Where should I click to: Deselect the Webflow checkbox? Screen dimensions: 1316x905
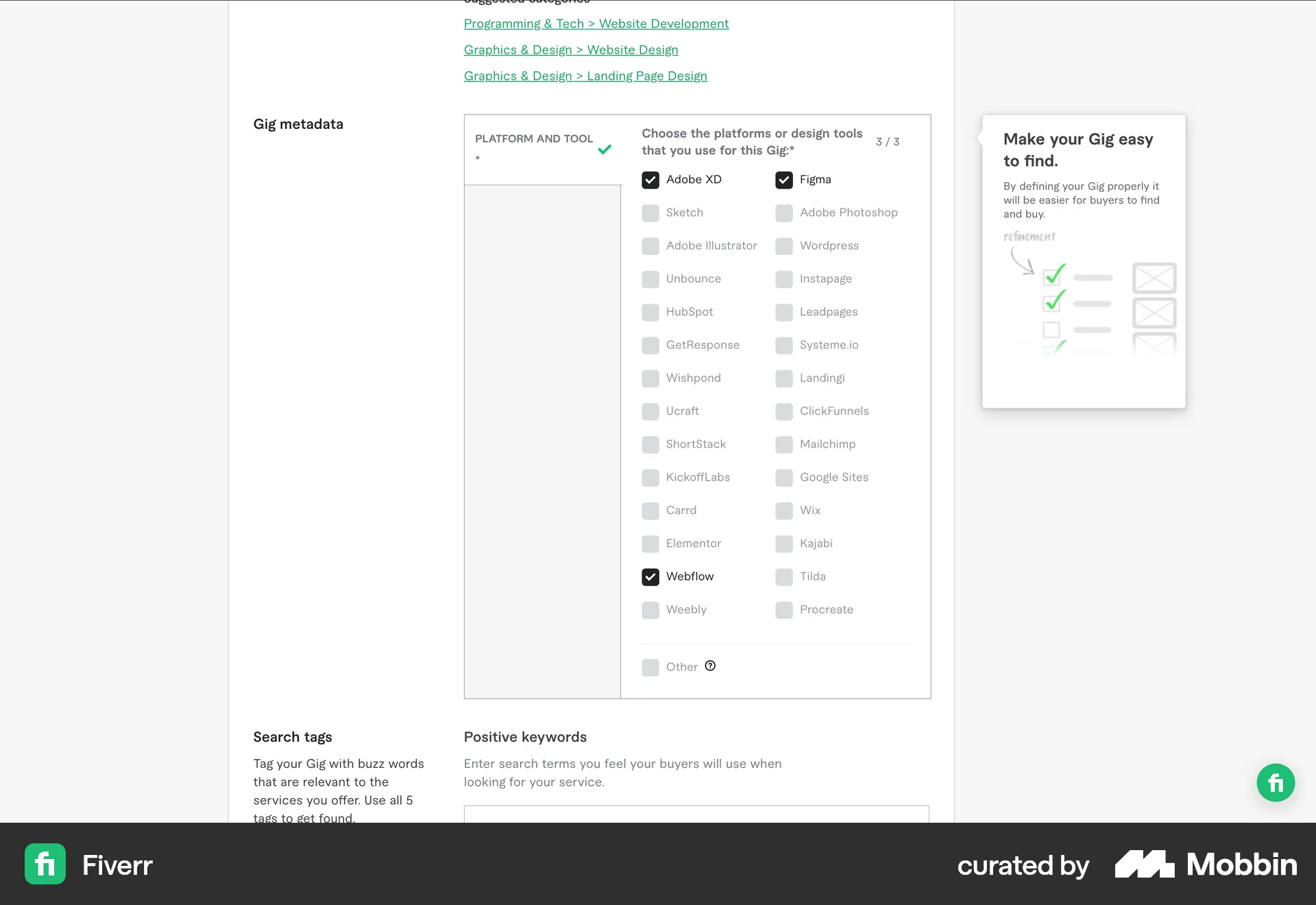tap(650, 577)
